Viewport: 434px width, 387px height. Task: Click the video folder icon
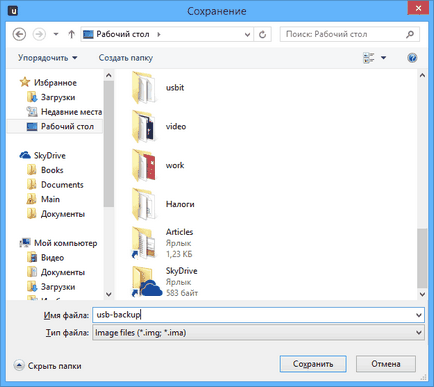click(x=143, y=127)
